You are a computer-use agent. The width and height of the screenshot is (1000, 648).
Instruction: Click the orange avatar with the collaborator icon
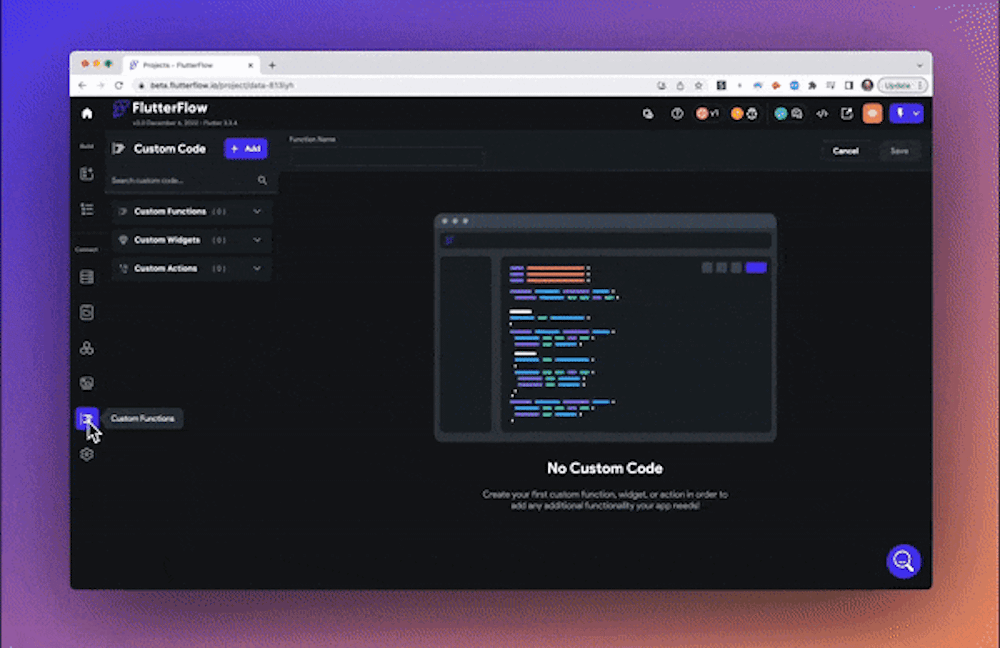tap(744, 114)
